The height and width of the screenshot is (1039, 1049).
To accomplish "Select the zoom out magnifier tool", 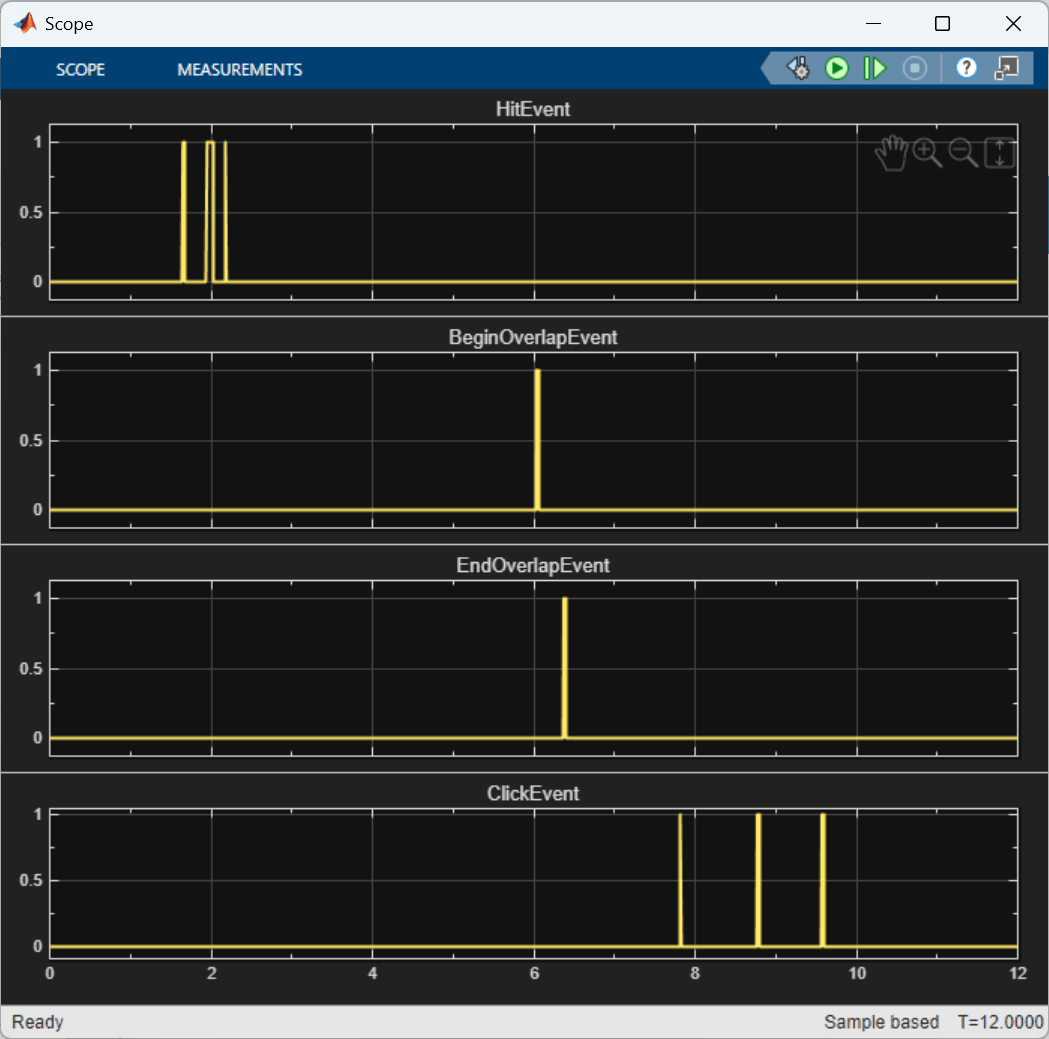I will click(962, 152).
